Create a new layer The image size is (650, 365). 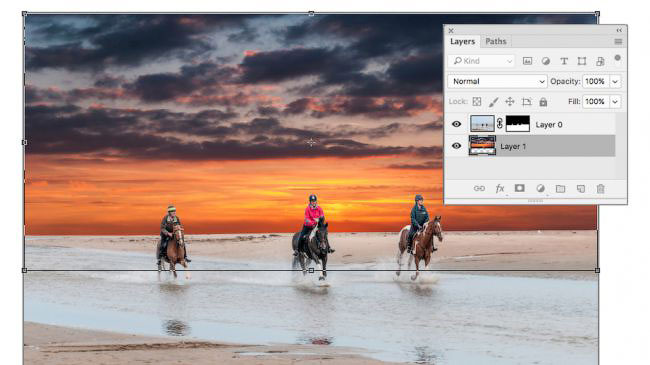coord(581,189)
